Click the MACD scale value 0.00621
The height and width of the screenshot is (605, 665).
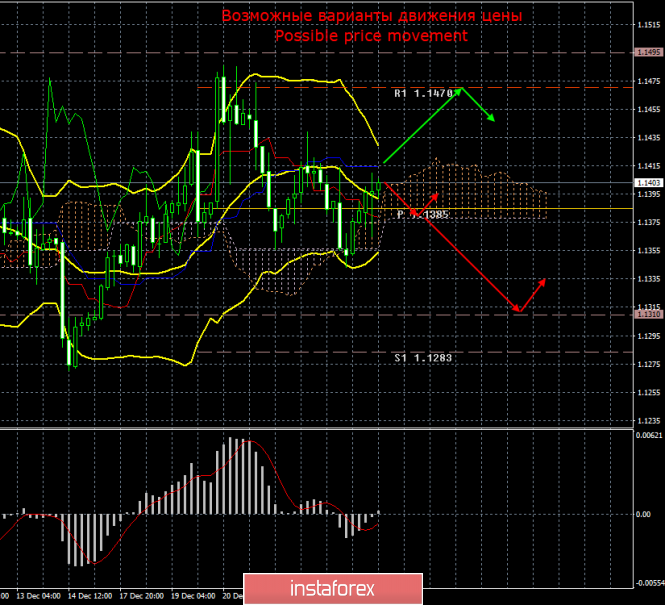(x=649, y=435)
